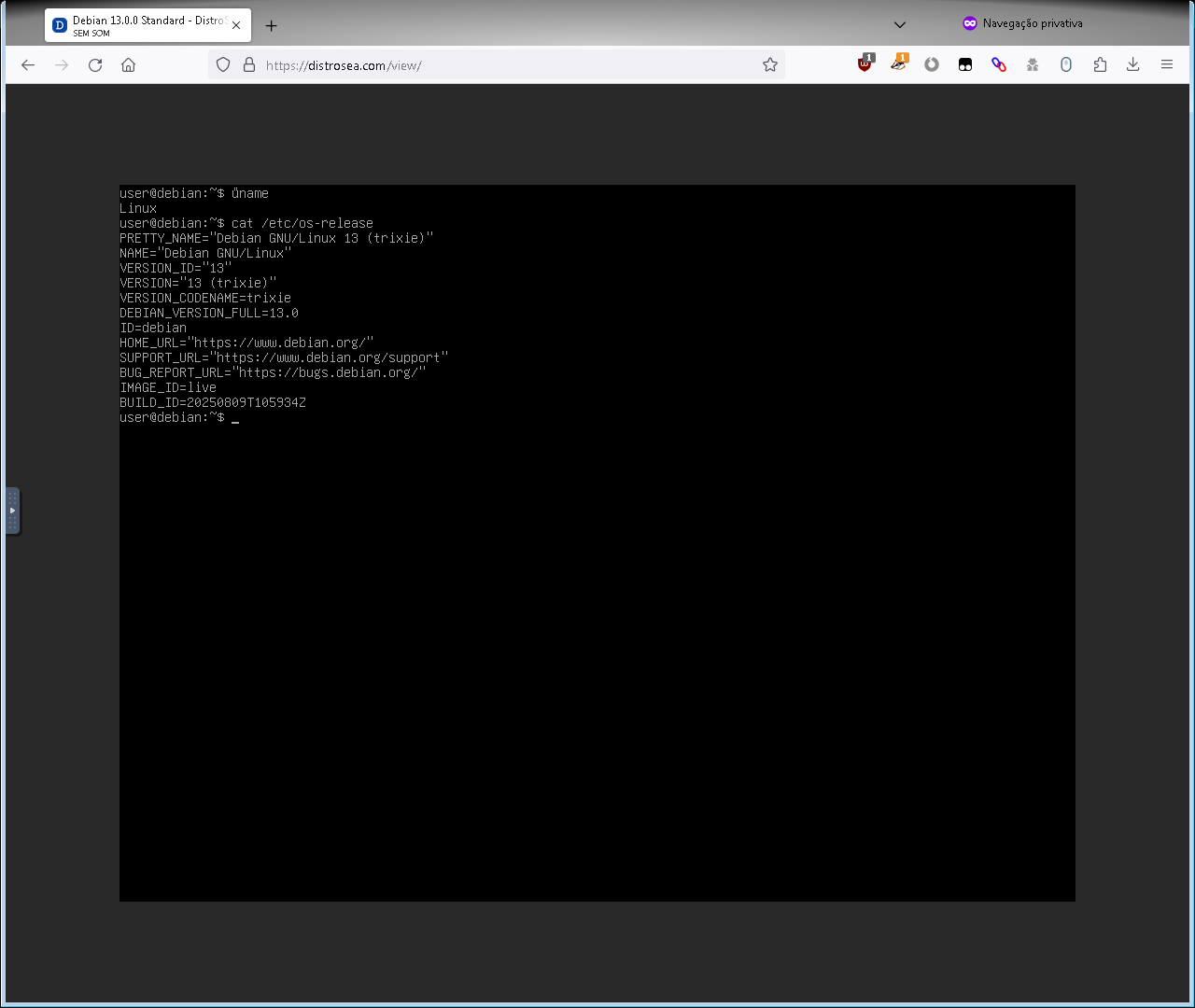This screenshot has width=1195, height=1008.
Task: Close the Debian 13.0.0 Standard tab
Action: (236, 25)
